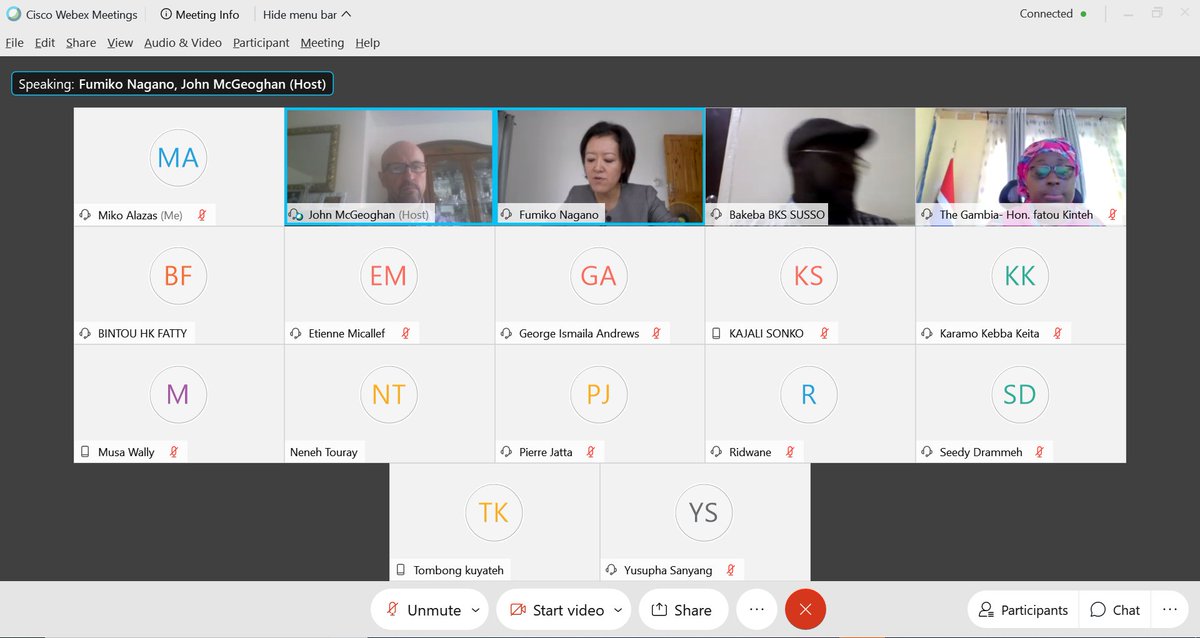Viewport: 1200px width, 638px height.
Task: Open the View menu
Action: [x=120, y=43]
